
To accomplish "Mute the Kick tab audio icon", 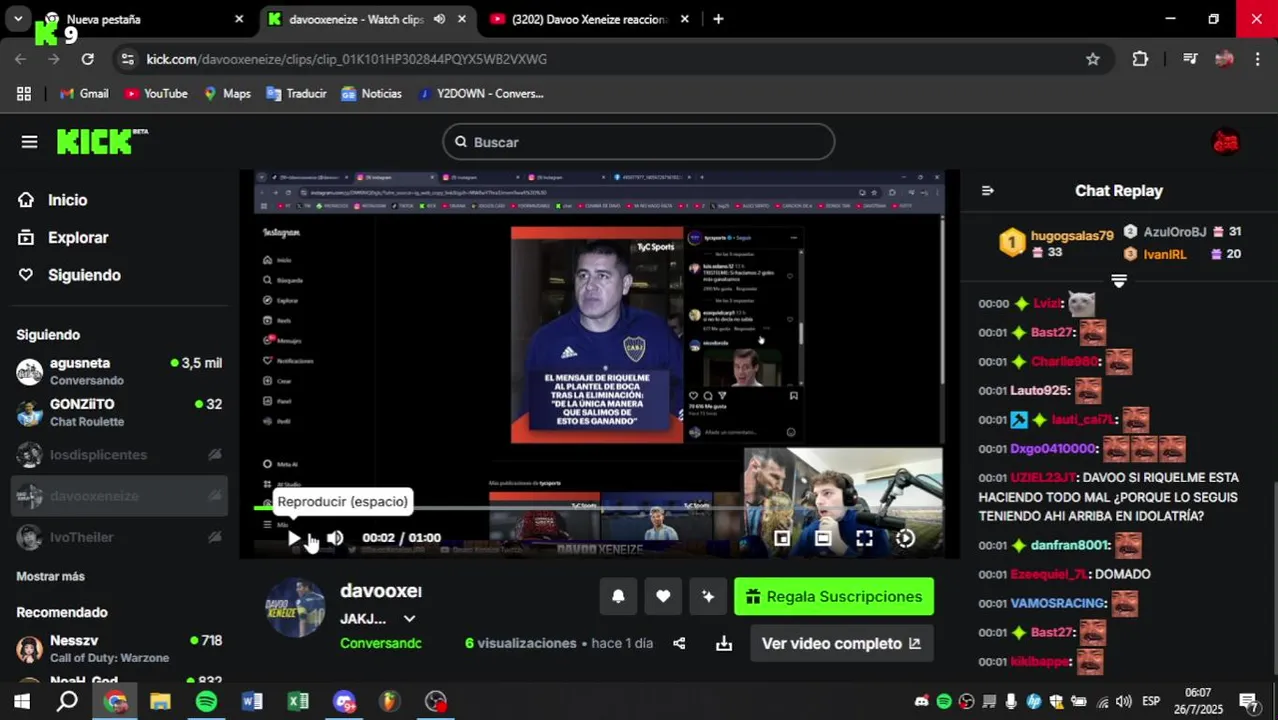I will (x=439, y=19).
